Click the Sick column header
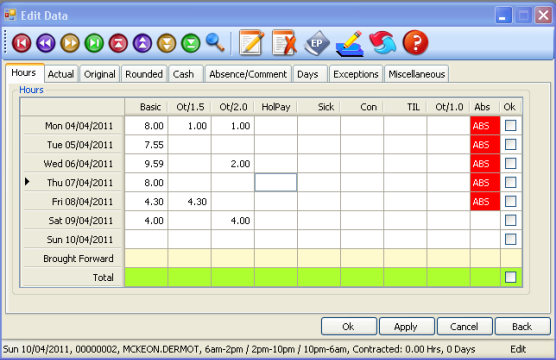The height and width of the screenshot is (360, 556). point(319,107)
